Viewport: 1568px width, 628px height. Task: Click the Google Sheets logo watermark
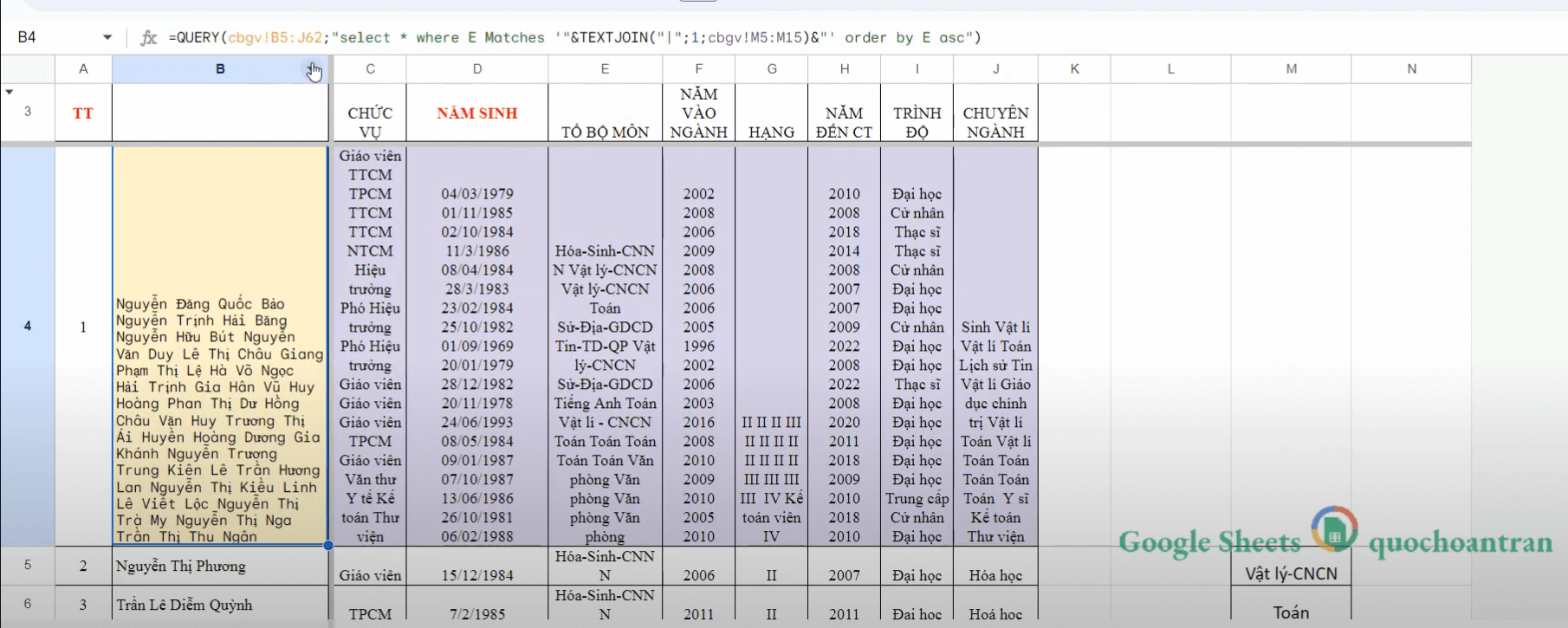coord(1334,529)
